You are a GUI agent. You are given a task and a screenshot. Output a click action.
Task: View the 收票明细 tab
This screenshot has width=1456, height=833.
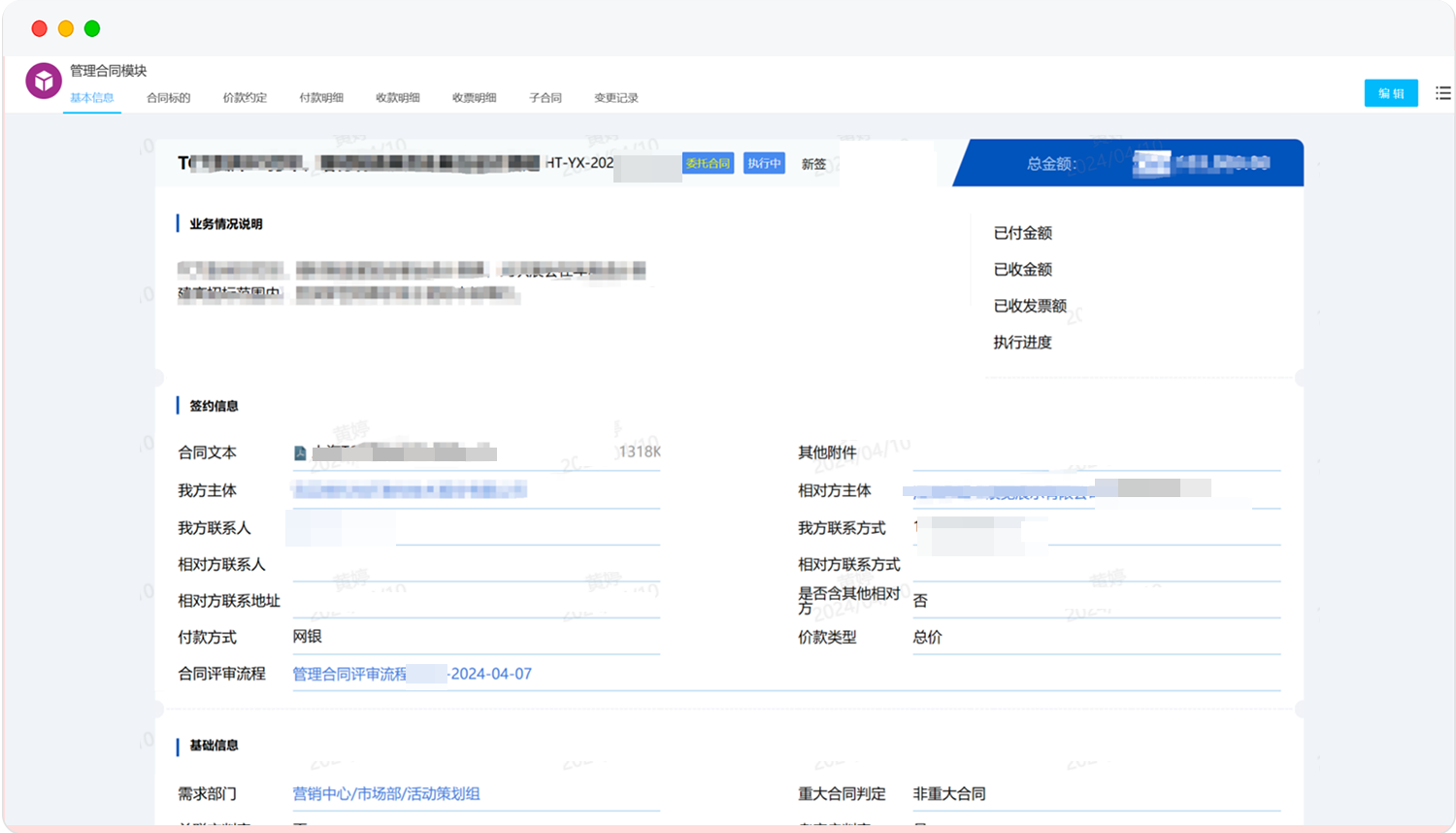point(475,98)
